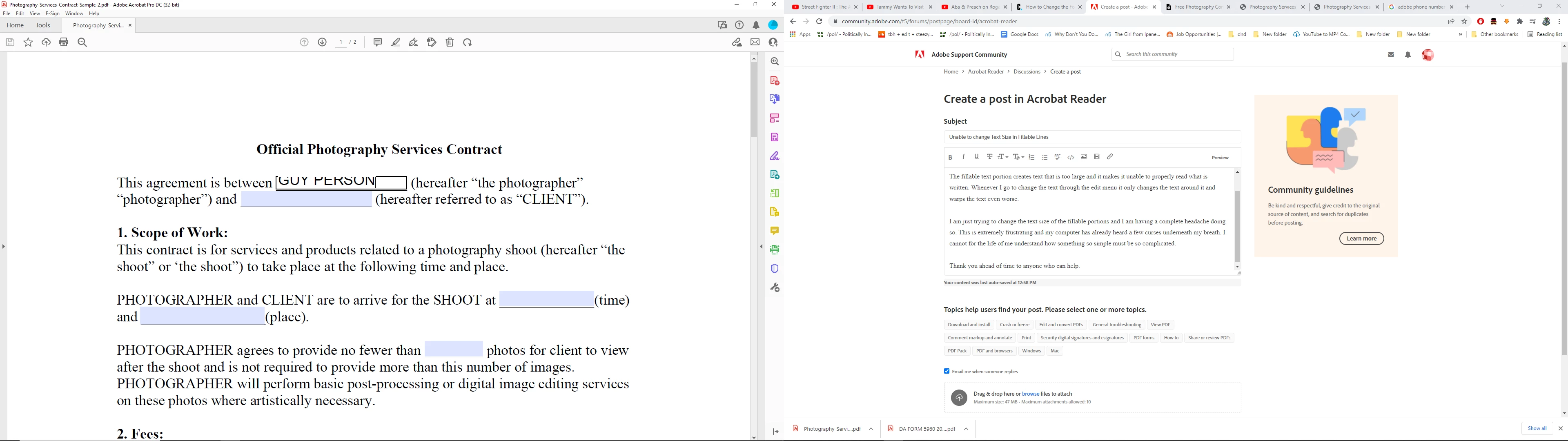Open the font size dropdown in editor
Image resolution: width=1568 pixels, height=441 pixels.
point(1003,157)
